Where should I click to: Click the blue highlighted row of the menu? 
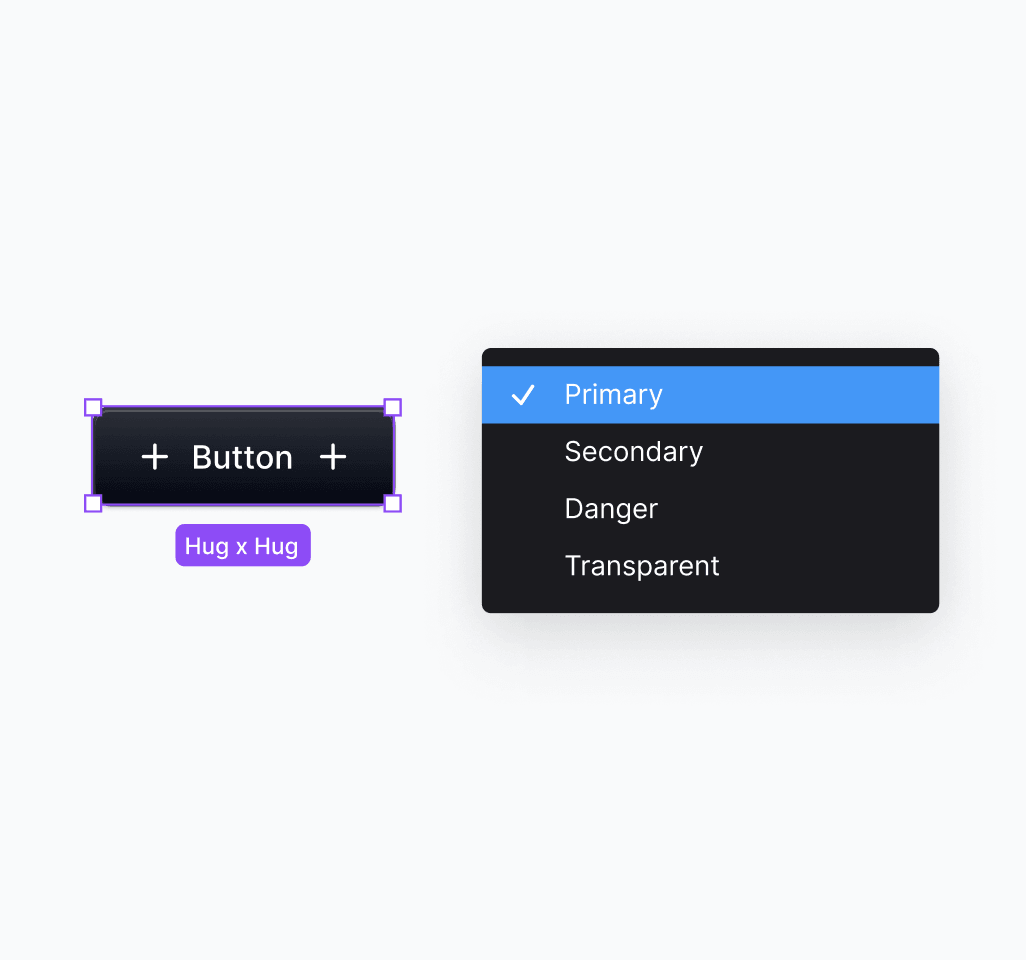tap(710, 395)
